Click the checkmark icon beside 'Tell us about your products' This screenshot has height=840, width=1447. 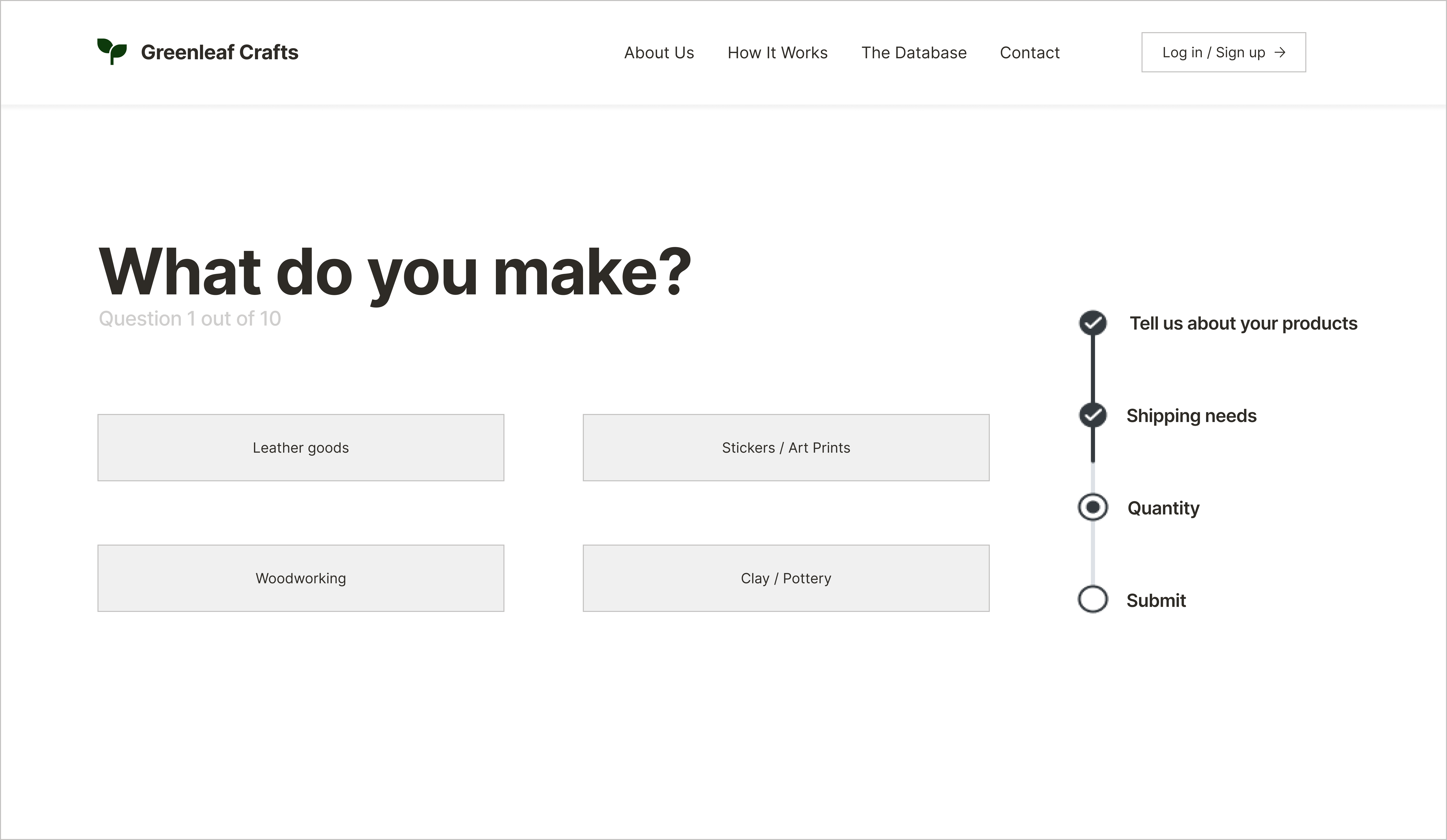pyautogui.click(x=1093, y=323)
